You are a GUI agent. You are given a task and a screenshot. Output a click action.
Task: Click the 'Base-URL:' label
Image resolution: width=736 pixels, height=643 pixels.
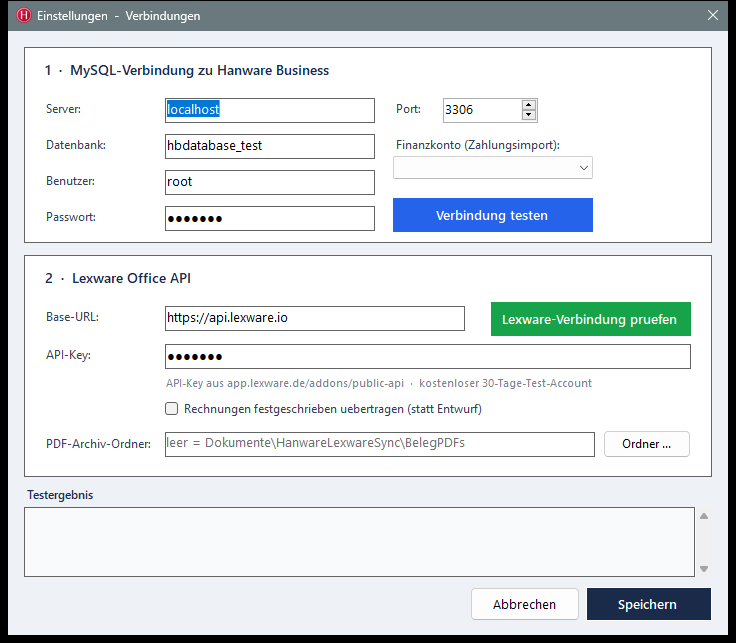point(72,317)
